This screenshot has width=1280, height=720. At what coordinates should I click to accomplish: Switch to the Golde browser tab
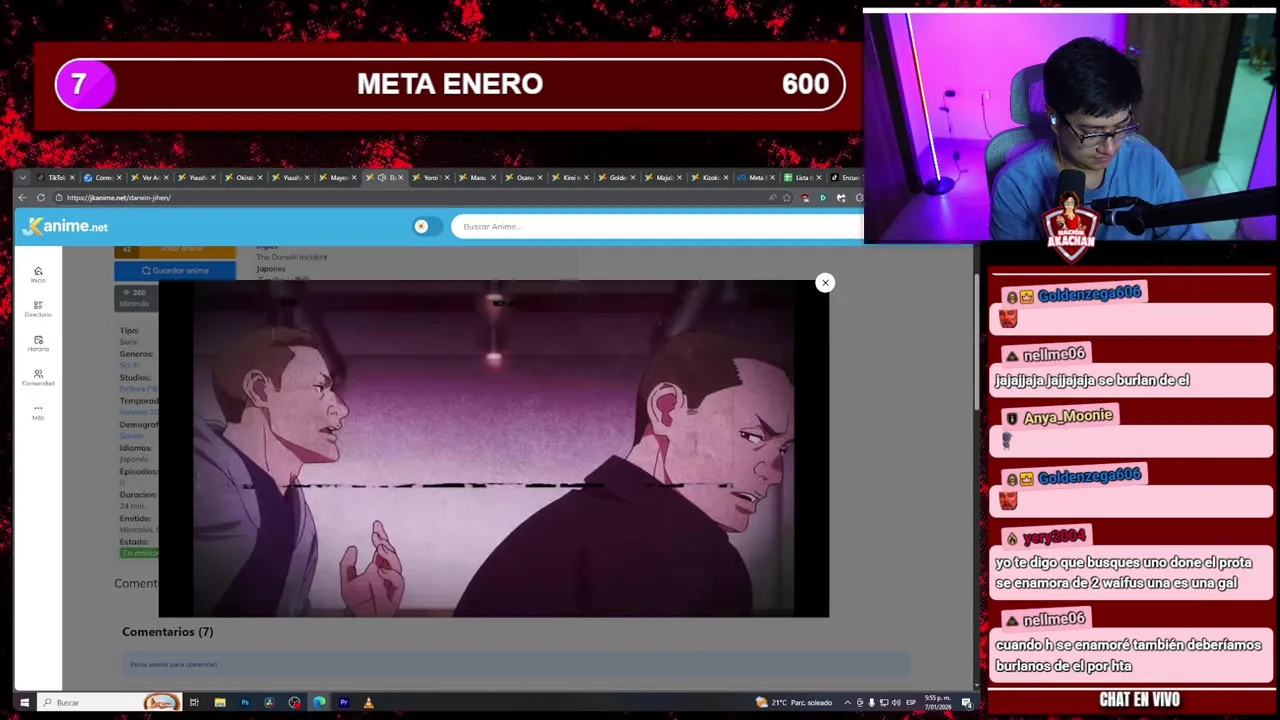(x=618, y=177)
